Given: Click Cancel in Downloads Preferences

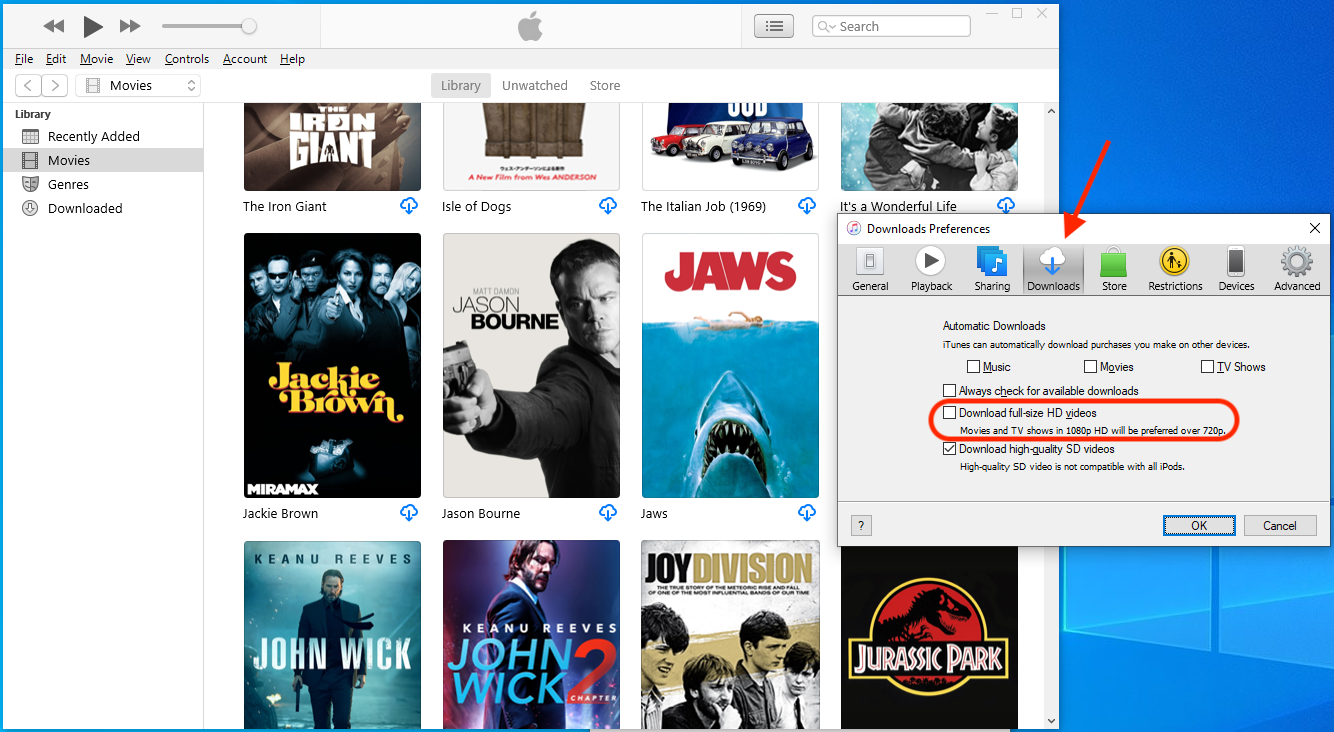Looking at the screenshot, I should (x=1280, y=525).
